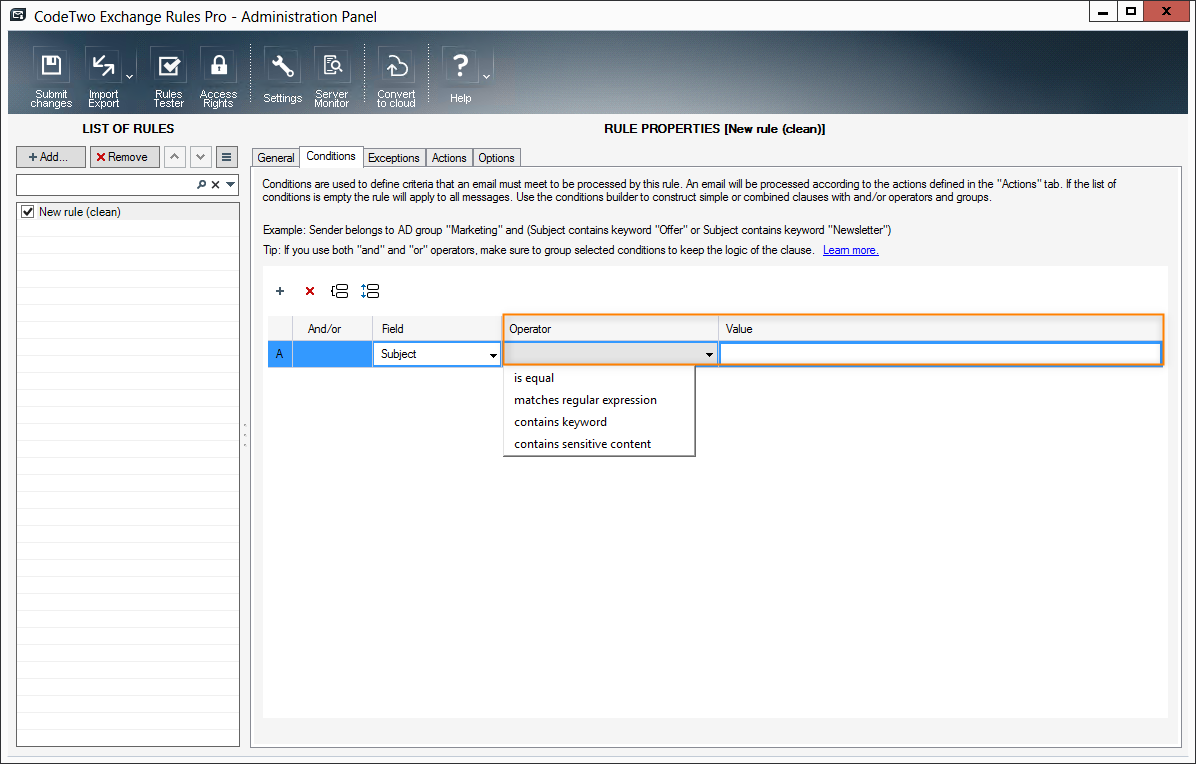
Task: Click the group conditions icon
Action: click(x=339, y=291)
